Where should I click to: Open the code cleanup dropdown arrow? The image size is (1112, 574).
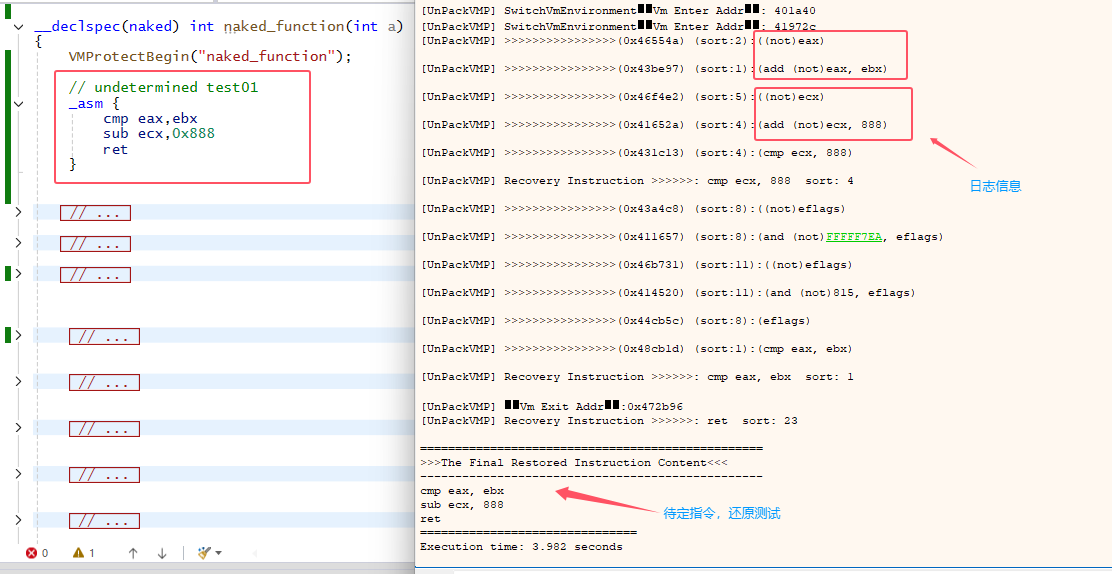[x=218, y=553]
